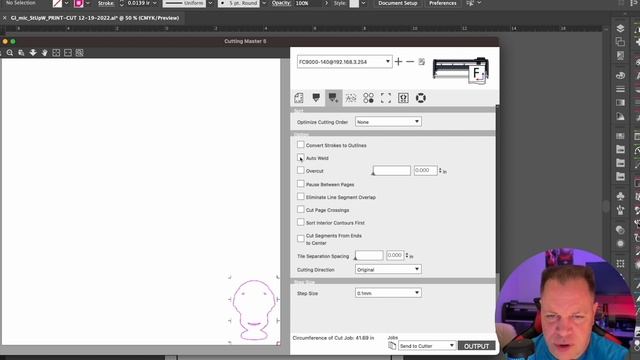Click the downward arrow icon in preview toolbar
The height and width of the screenshot is (360, 640).
coord(33,53)
